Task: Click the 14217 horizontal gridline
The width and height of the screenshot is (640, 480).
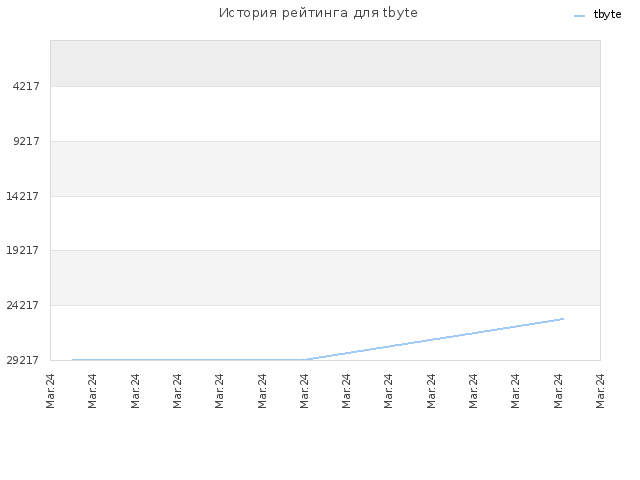Action: click(x=325, y=196)
